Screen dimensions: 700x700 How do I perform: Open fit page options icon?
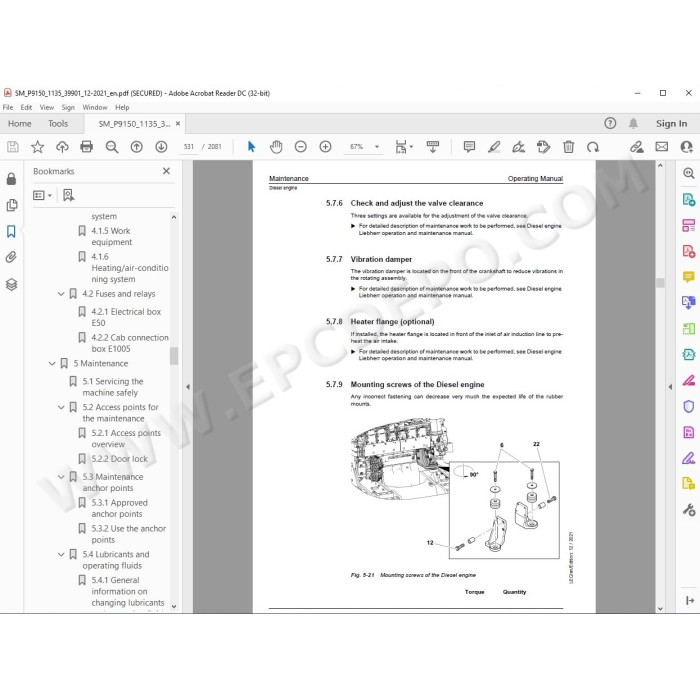404,146
